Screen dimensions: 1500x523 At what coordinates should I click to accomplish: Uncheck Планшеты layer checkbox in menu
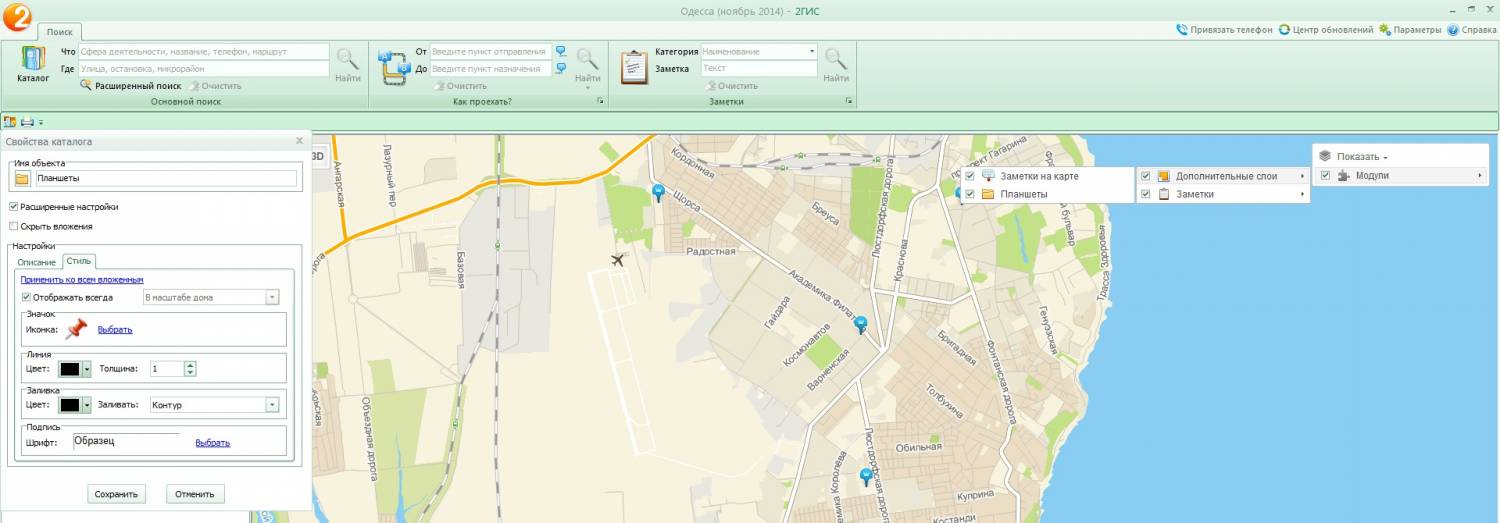pyautogui.click(x=970, y=194)
